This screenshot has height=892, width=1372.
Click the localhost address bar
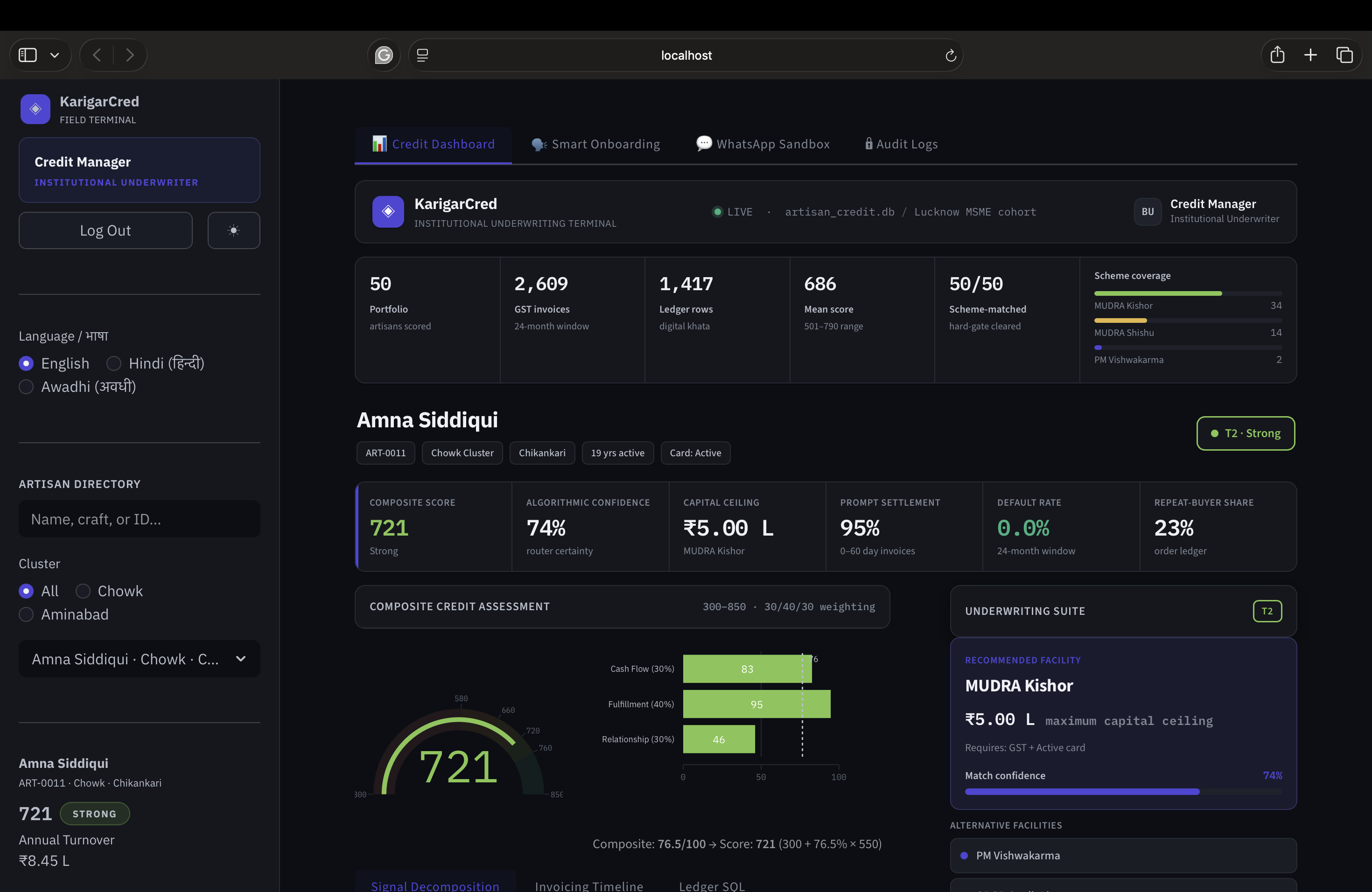click(x=686, y=56)
